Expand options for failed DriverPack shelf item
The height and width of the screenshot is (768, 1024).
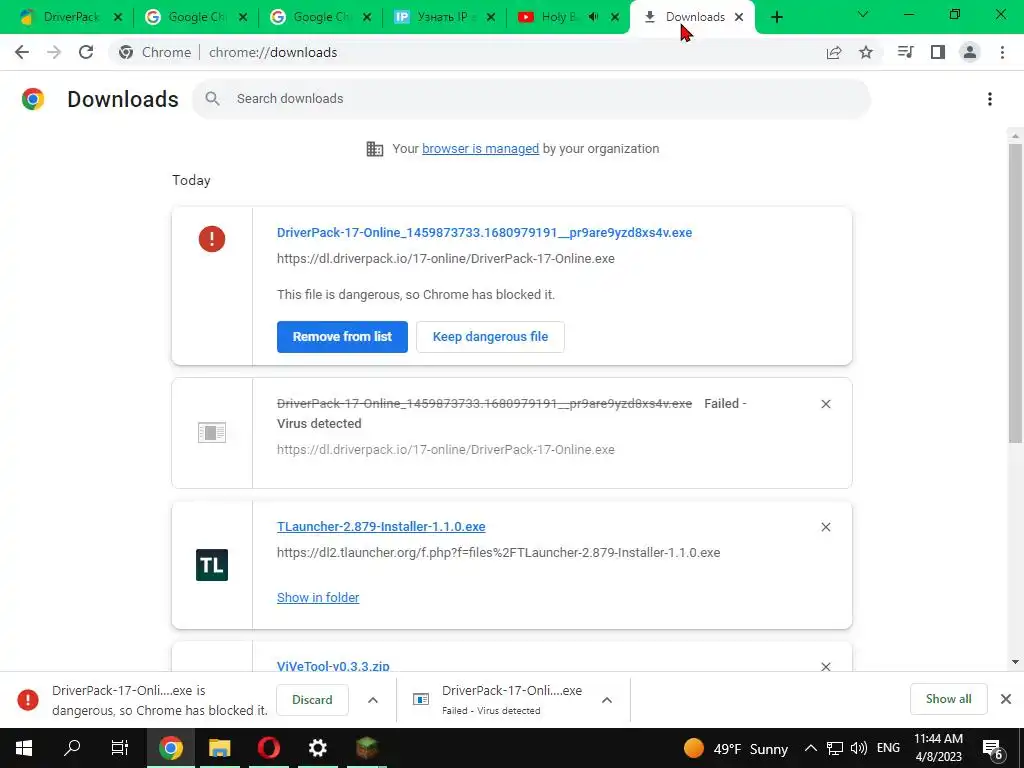(607, 700)
